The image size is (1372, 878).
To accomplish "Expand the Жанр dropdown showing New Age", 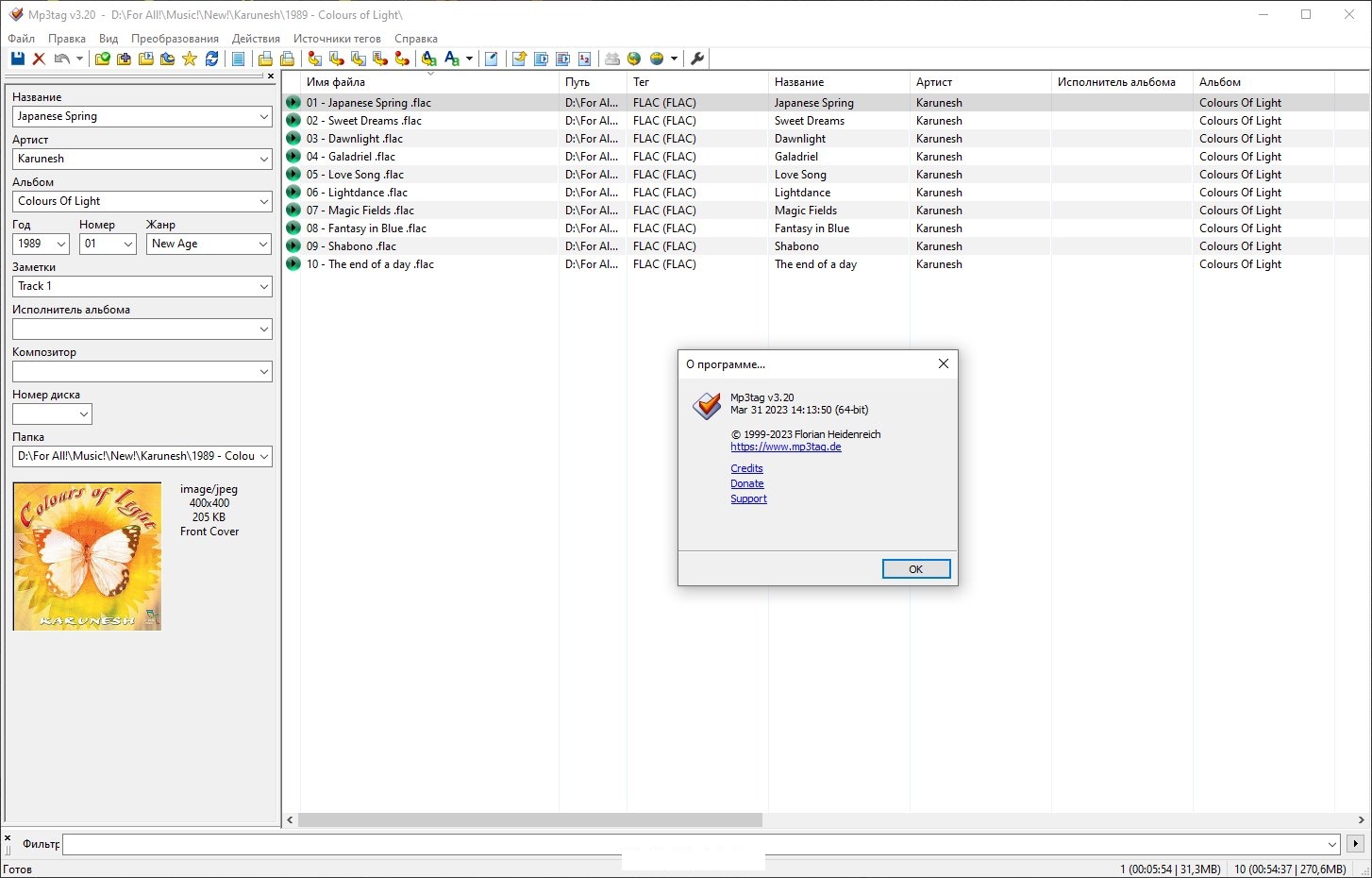I will pos(263,244).
